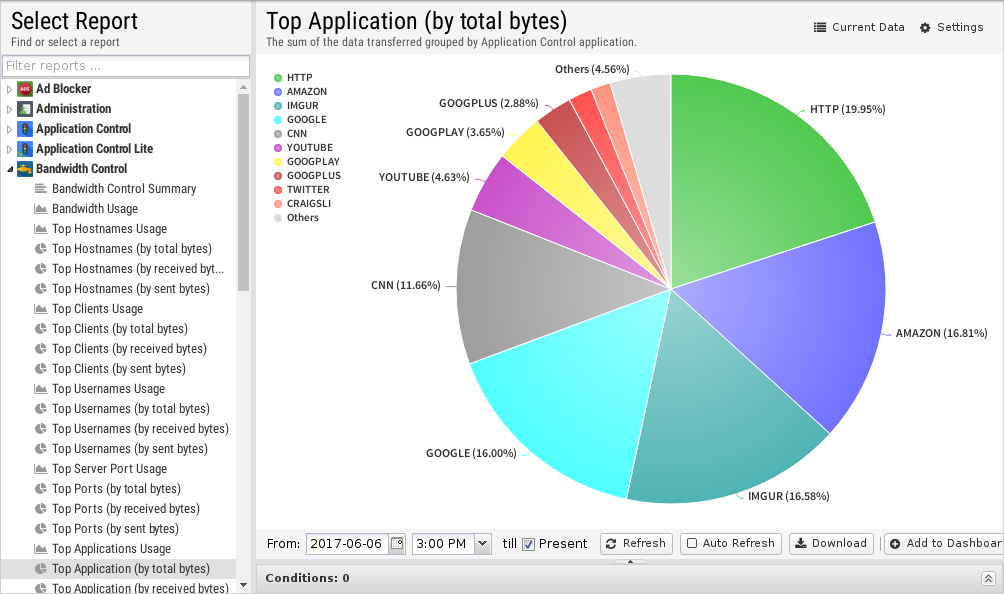Click the Bandwidth Usage chart icon

[40, 209]
